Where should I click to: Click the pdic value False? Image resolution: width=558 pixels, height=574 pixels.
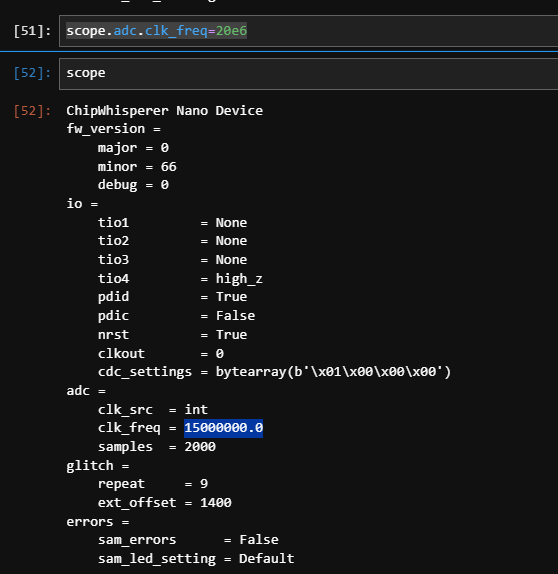[235, 316]
